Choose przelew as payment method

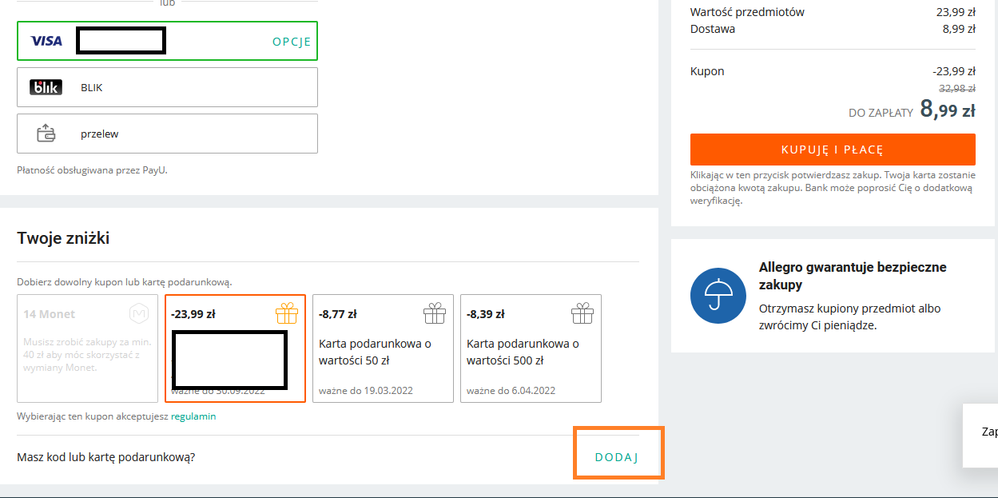point(167,134)
